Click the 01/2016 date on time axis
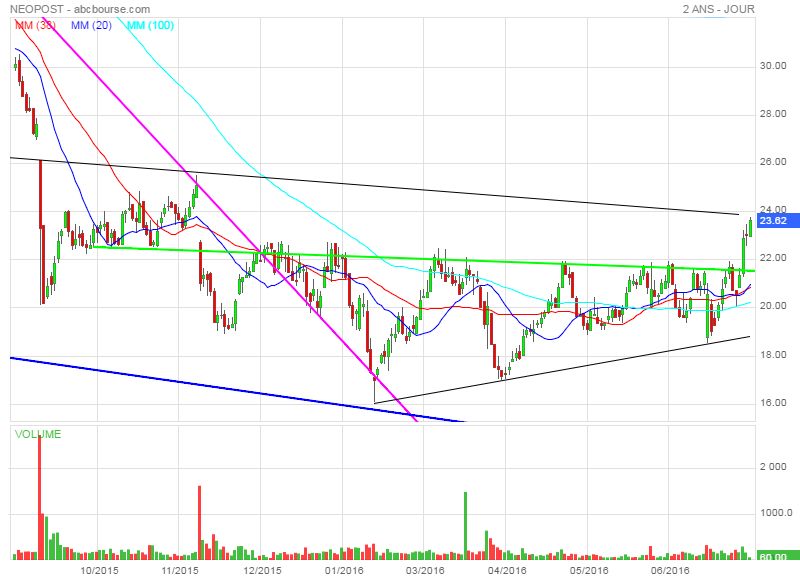Screen dimensions: 800x580 (x=343, y=570)
